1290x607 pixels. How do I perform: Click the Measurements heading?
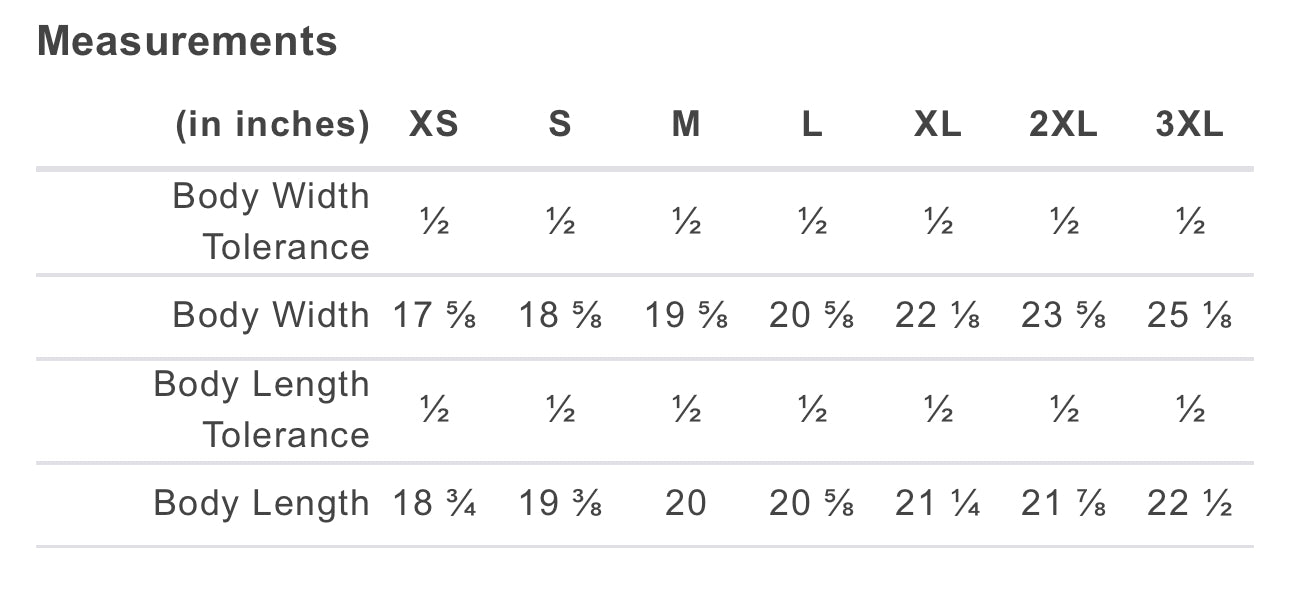187,42
